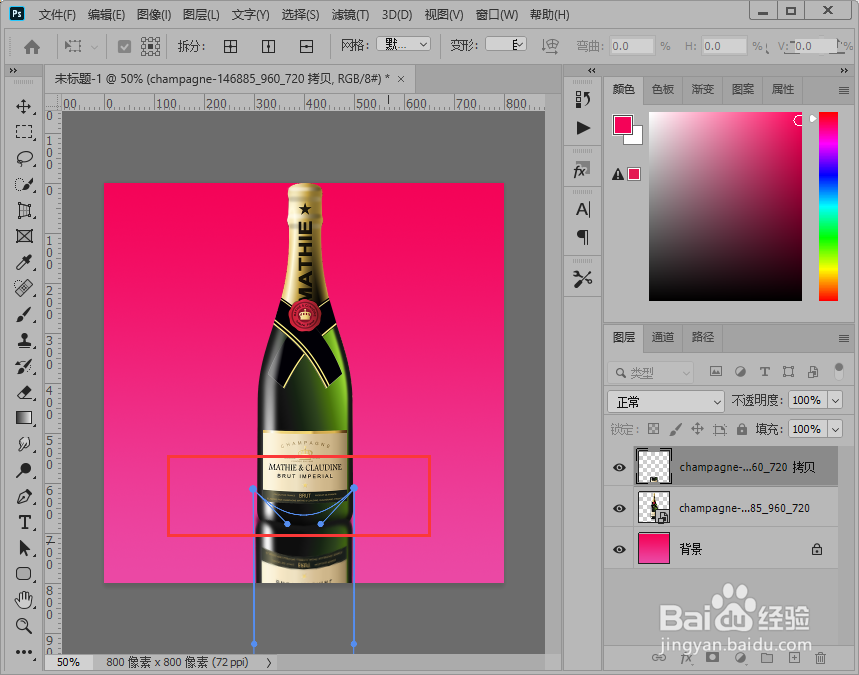Select the Quick Selection tool

(24, 185)
